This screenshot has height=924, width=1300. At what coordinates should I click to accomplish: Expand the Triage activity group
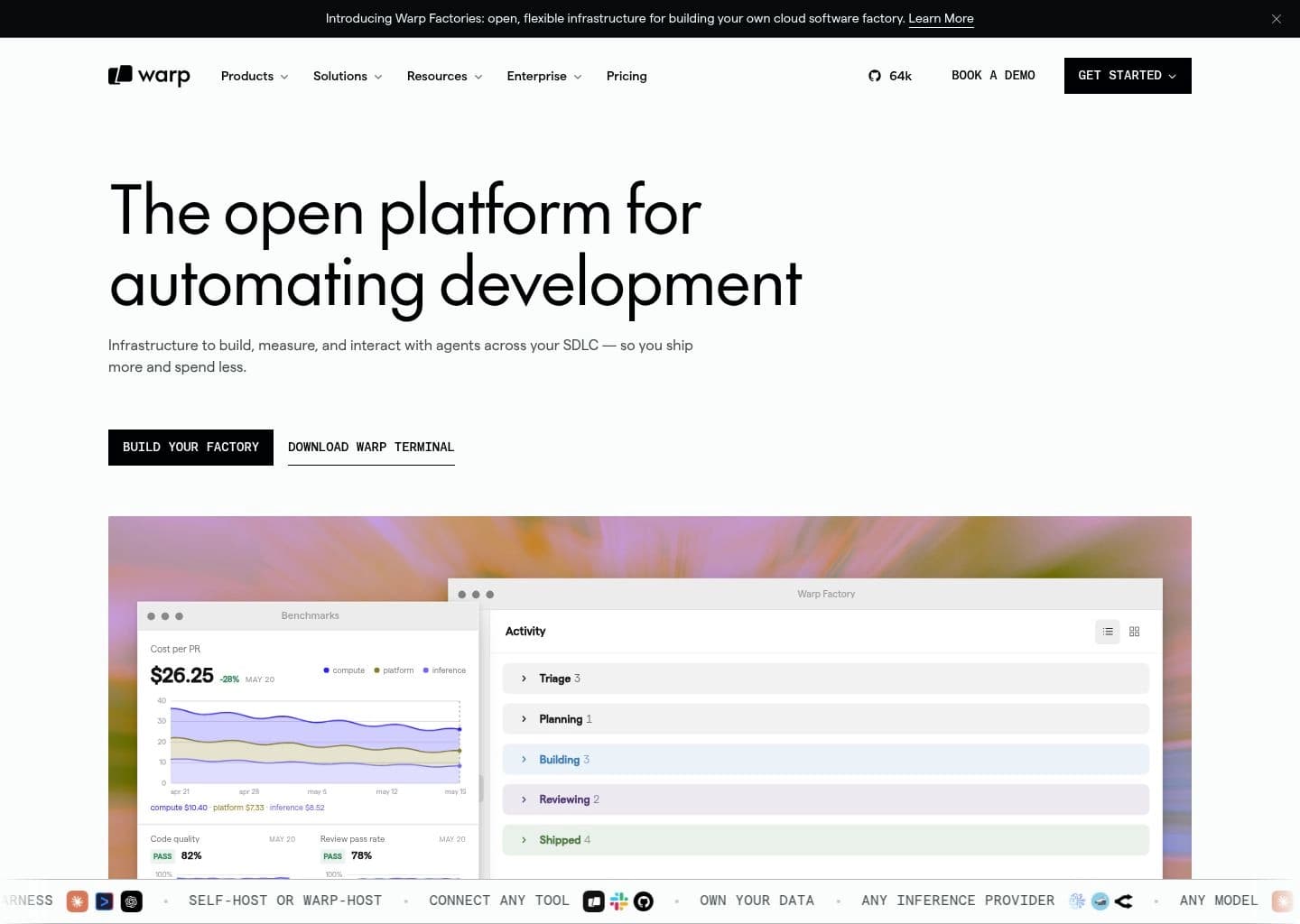[x=825, y=679]
